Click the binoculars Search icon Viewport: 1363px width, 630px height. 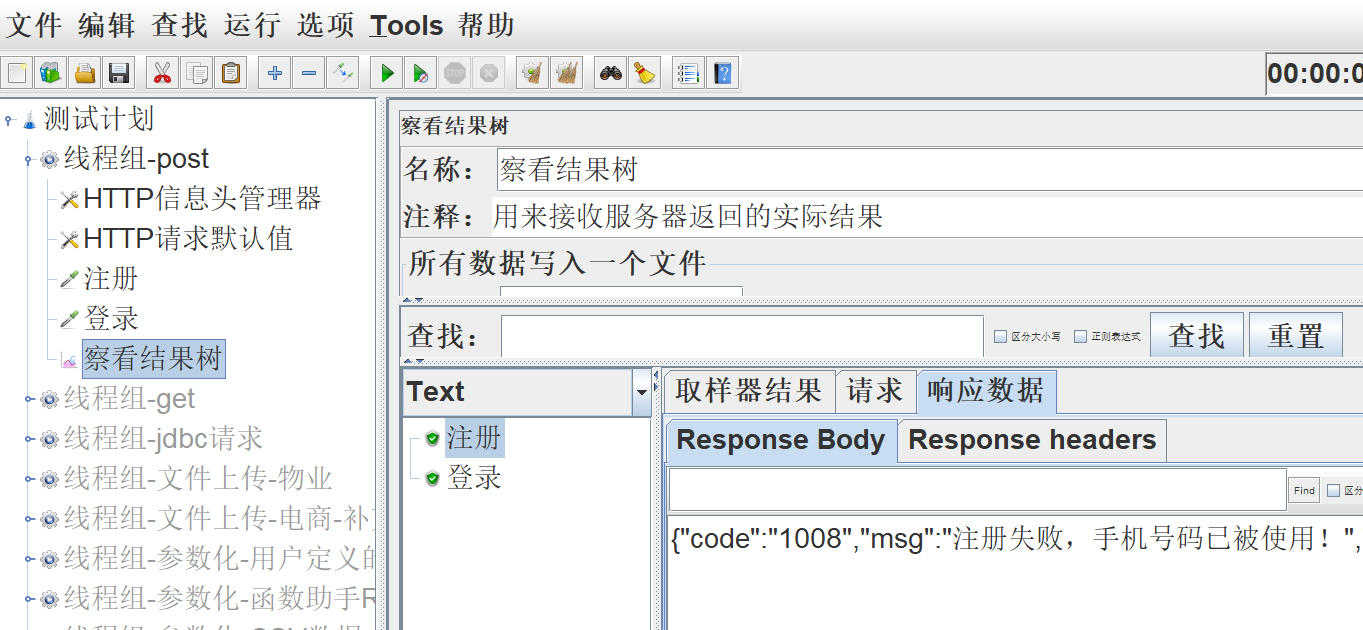[x=610, y=73]
